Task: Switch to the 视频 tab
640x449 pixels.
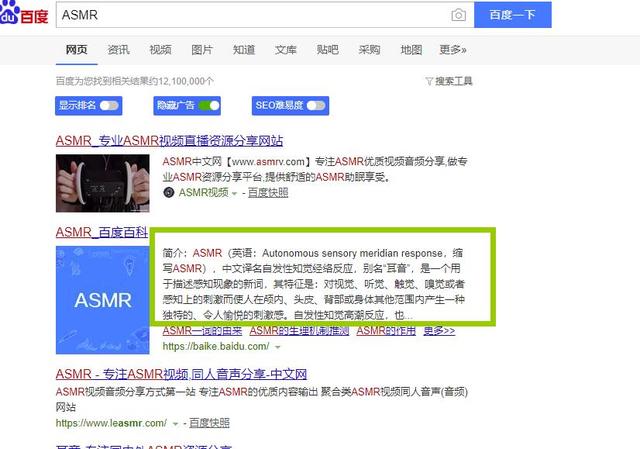Action: [x=160, y=50]
